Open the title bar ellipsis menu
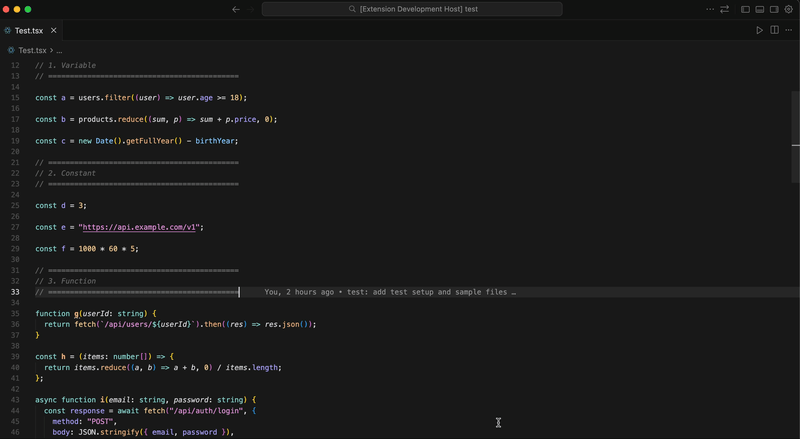Viewport: 800px width, 439px height. coord(710,9)
